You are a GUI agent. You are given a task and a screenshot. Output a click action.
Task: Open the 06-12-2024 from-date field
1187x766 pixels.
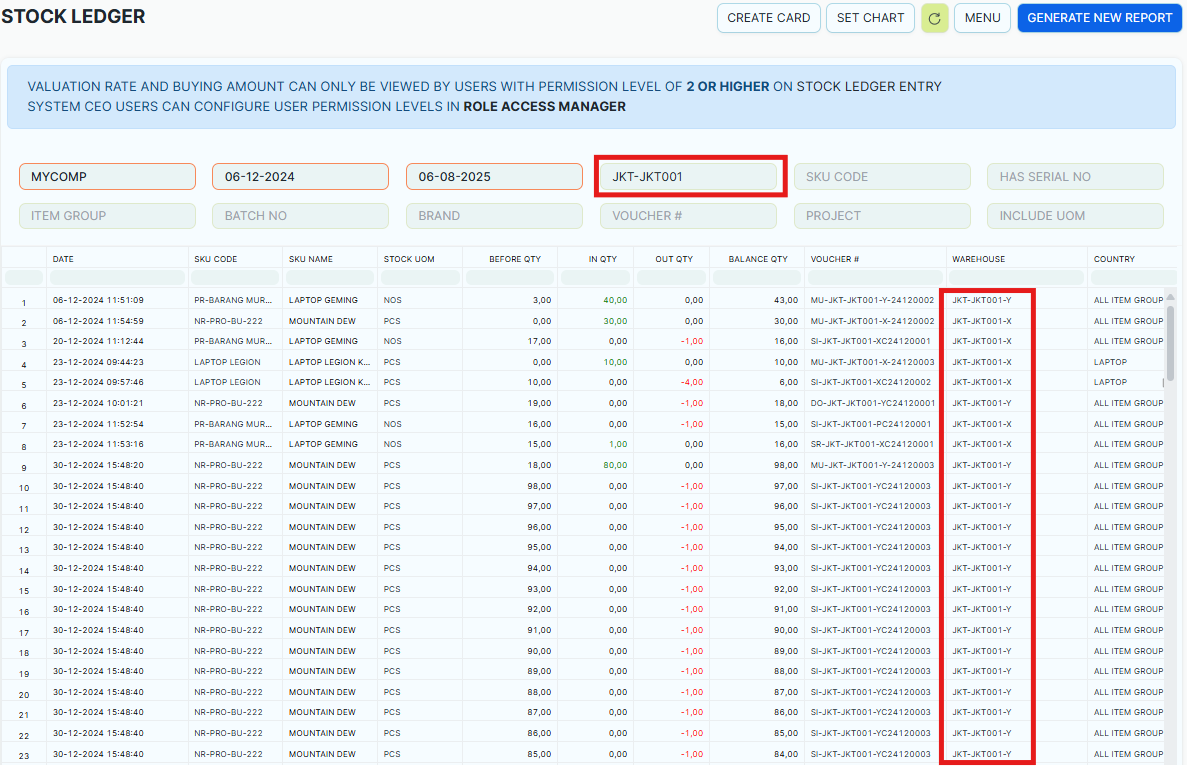301,176
